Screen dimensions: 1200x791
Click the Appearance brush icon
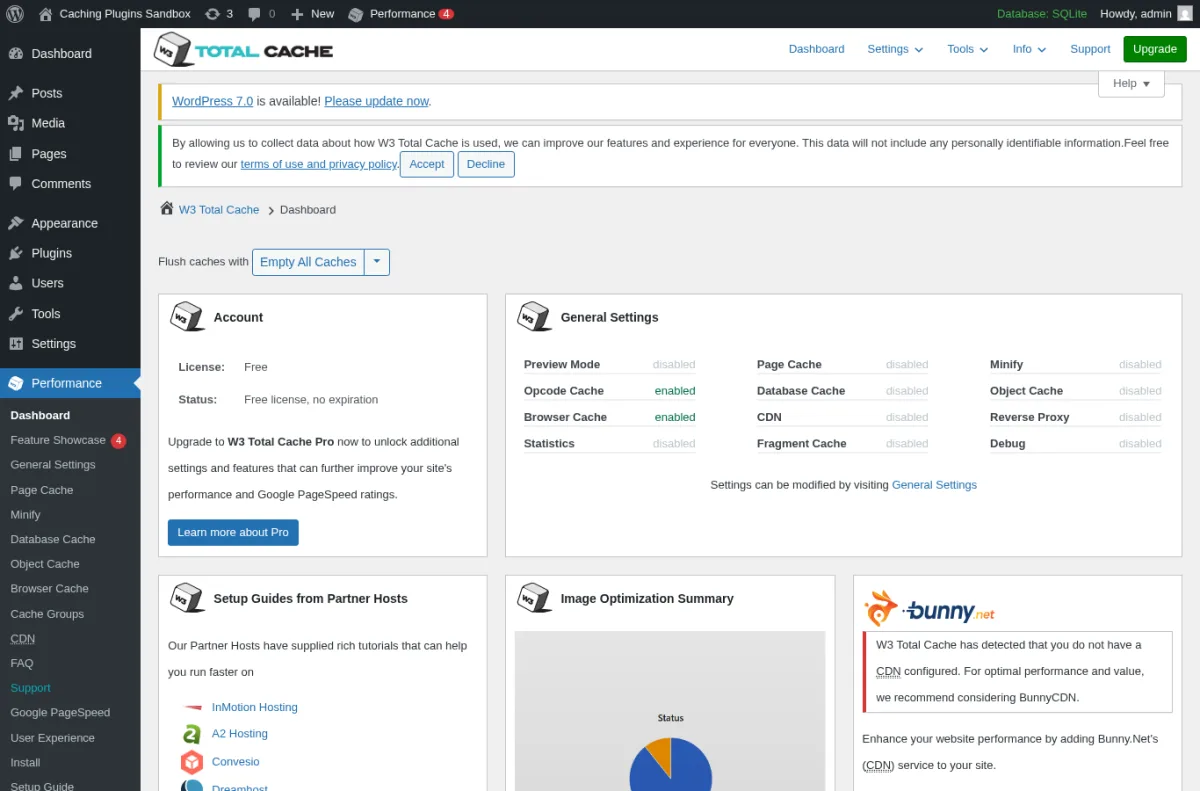click(x=15, y=223)
